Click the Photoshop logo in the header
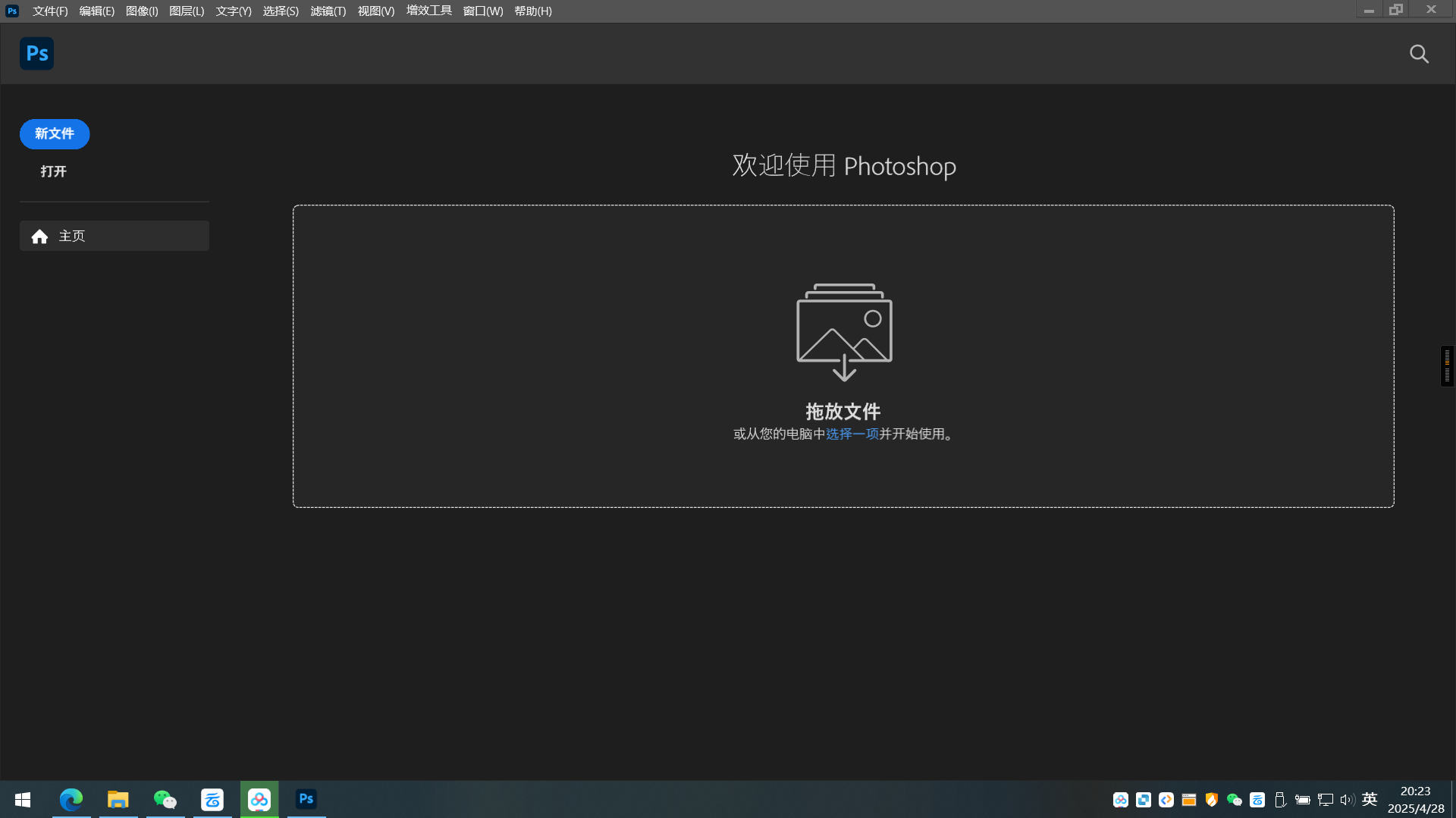This screenshot has height=818, width=1456. coord(36,53)
